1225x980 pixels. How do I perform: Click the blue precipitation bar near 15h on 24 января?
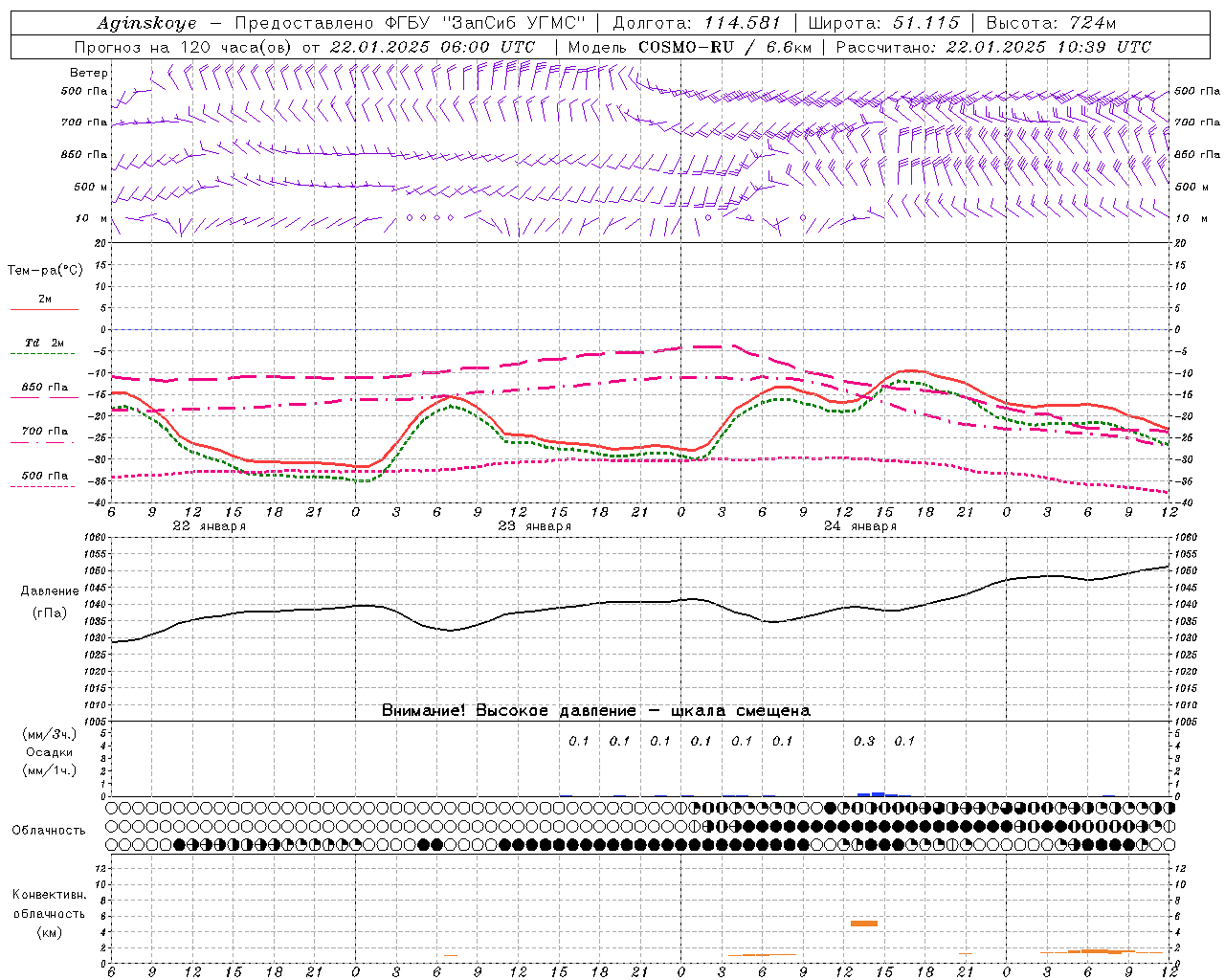tap(878, 794)
